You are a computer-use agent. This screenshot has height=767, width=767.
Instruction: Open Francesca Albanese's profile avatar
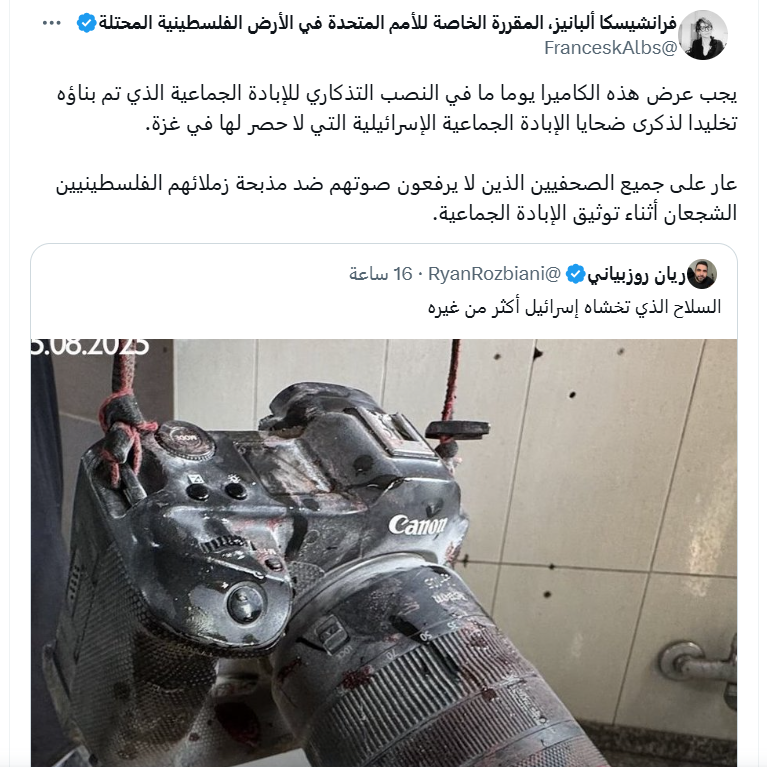703,35
